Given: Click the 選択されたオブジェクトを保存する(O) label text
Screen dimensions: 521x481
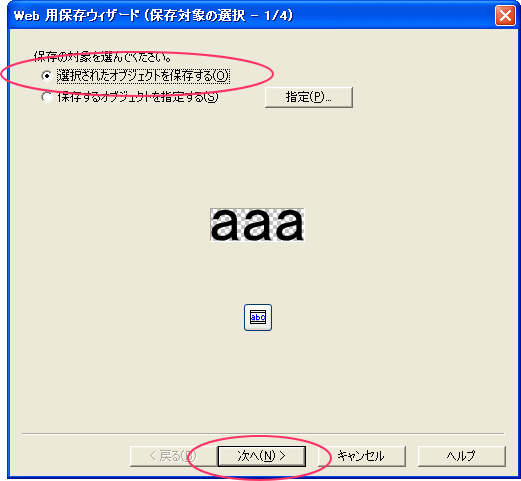Looking at the screenshot, I should pos(143,76).
